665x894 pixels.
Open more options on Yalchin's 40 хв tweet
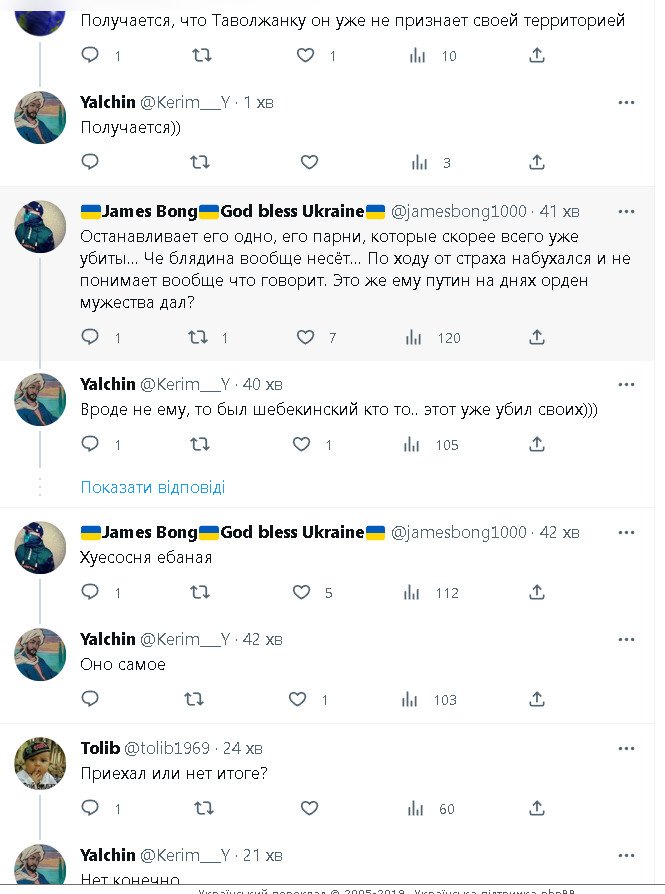click(x=626, y=384)
